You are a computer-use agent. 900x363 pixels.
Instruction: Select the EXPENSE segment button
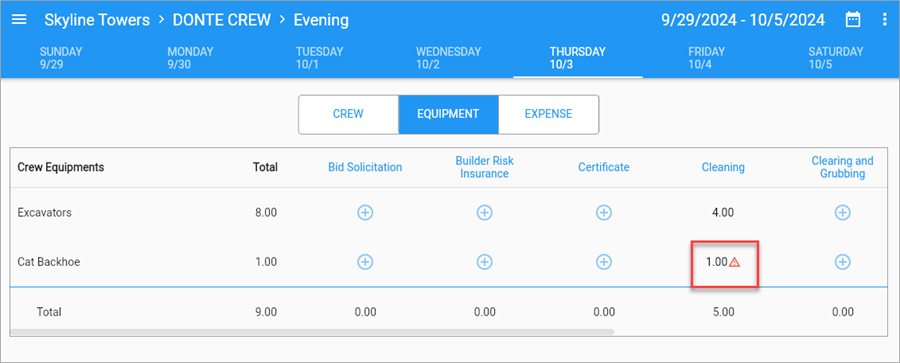click(x=549, y=114)
